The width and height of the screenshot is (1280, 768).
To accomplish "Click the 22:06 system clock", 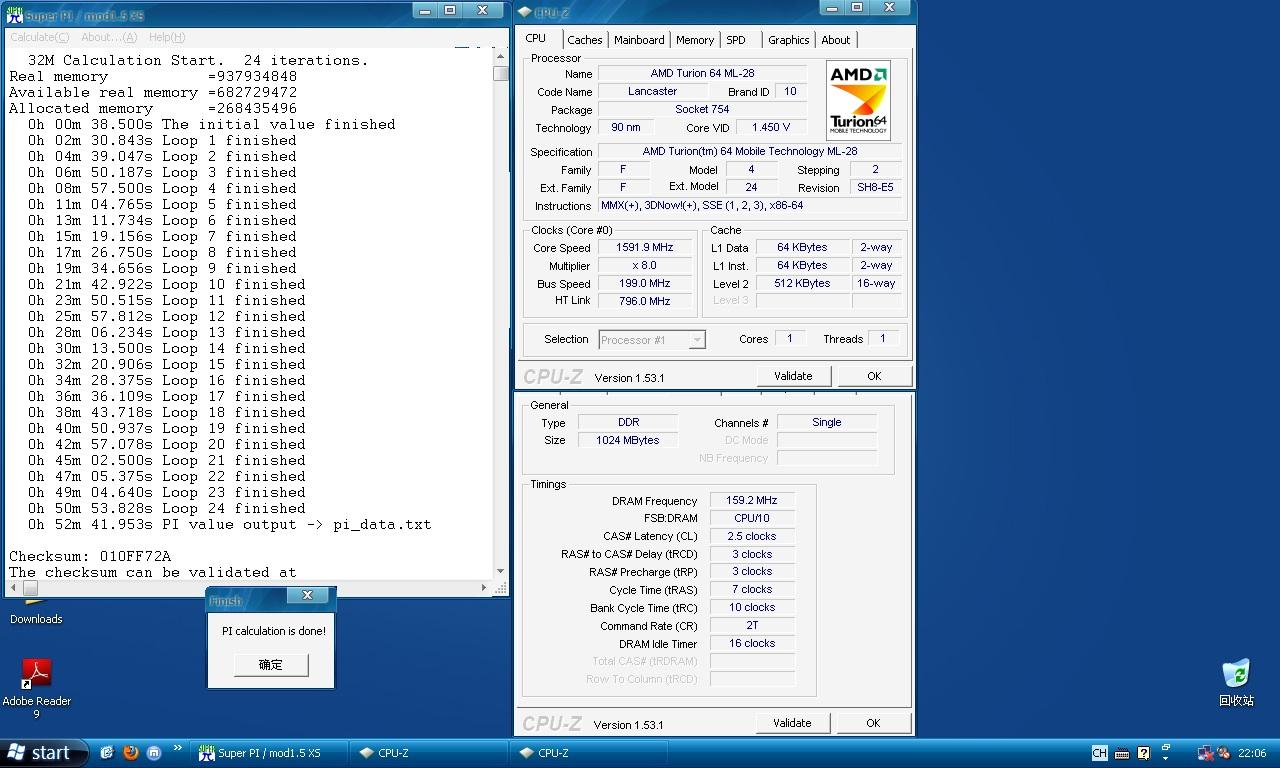I will [1252, 753].
